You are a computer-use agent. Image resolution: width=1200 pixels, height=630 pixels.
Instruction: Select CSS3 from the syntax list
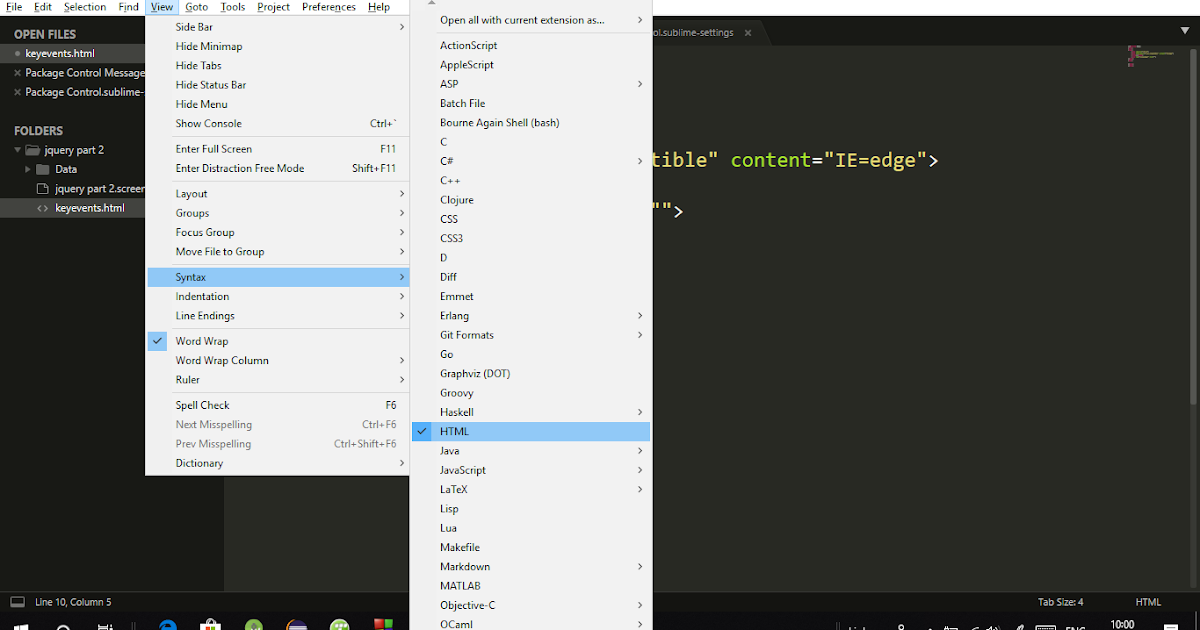pyautogui.click(x=452, y=238)
